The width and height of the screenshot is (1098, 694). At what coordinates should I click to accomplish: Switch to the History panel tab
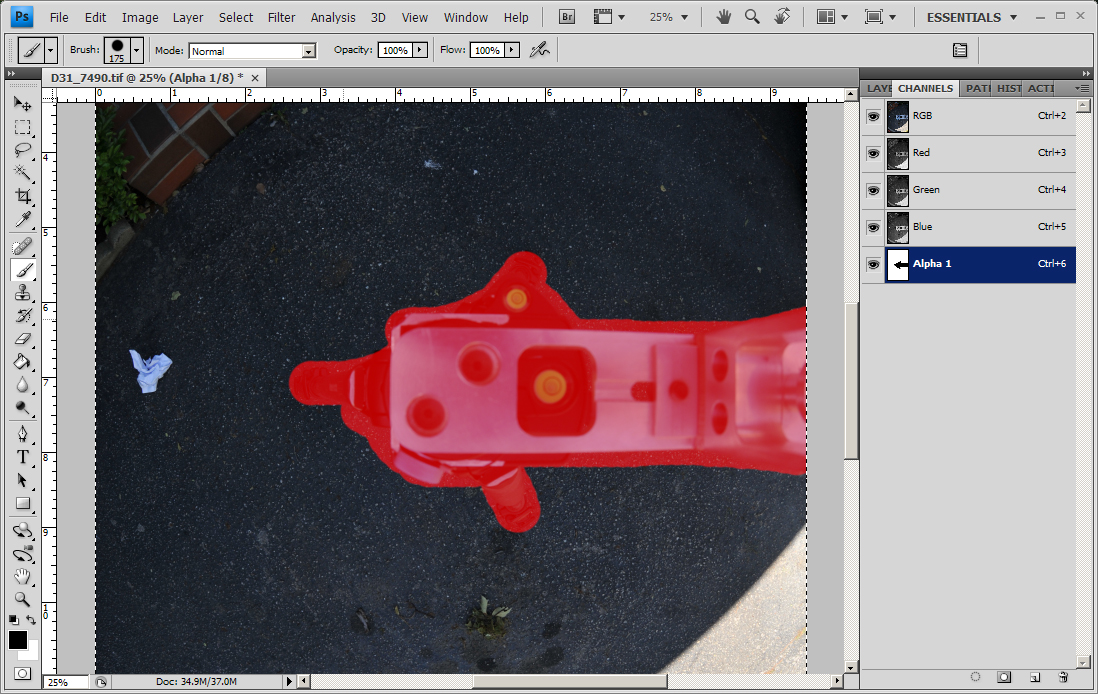coord(1008,88)
